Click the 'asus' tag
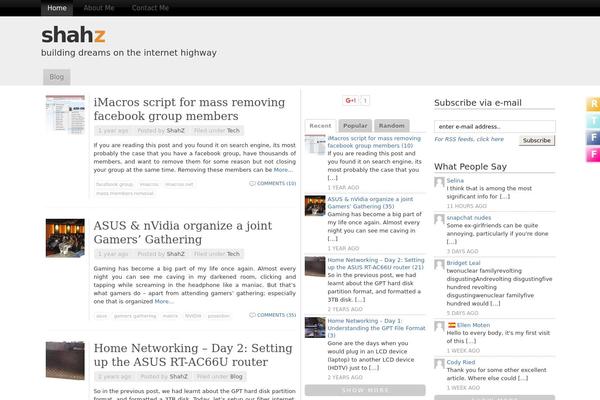This screenshot has width=600, height=400. (101, 316)
